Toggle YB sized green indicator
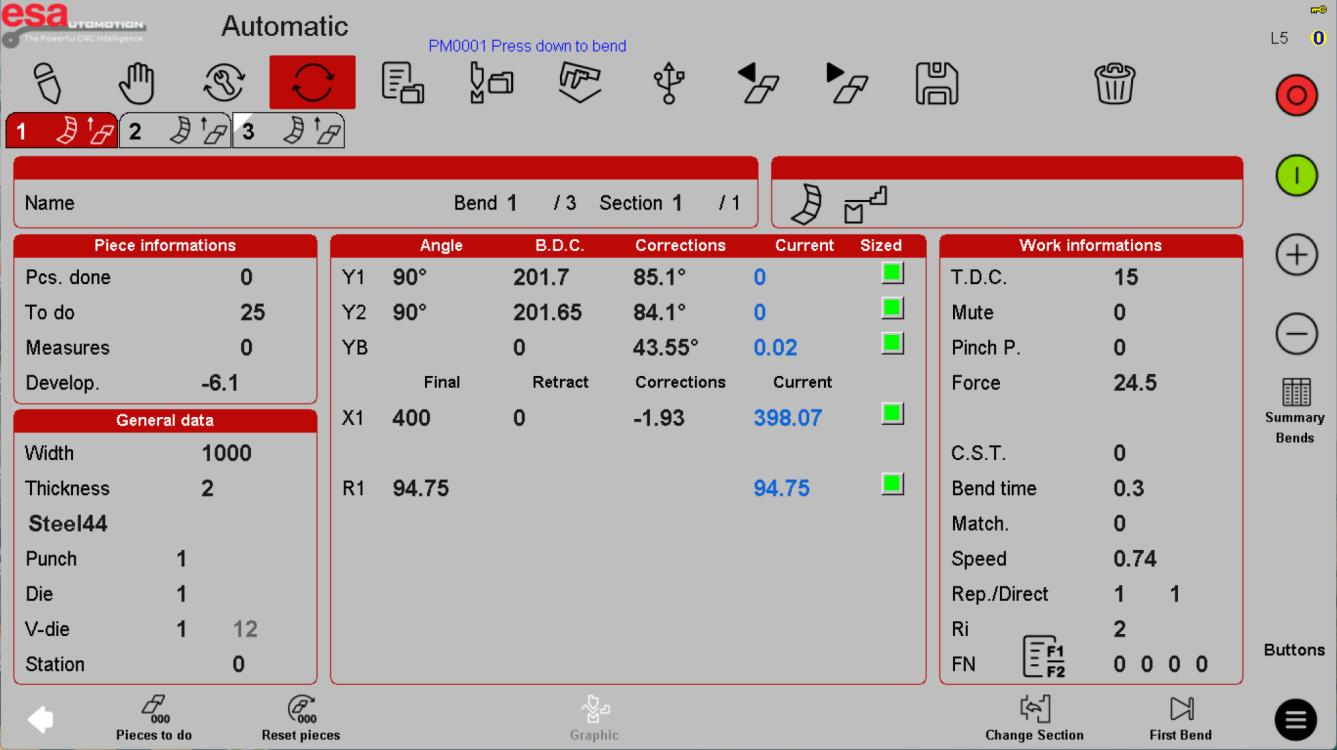Image resolution: width=1337 pixels, height=750 pixels. 892,343
